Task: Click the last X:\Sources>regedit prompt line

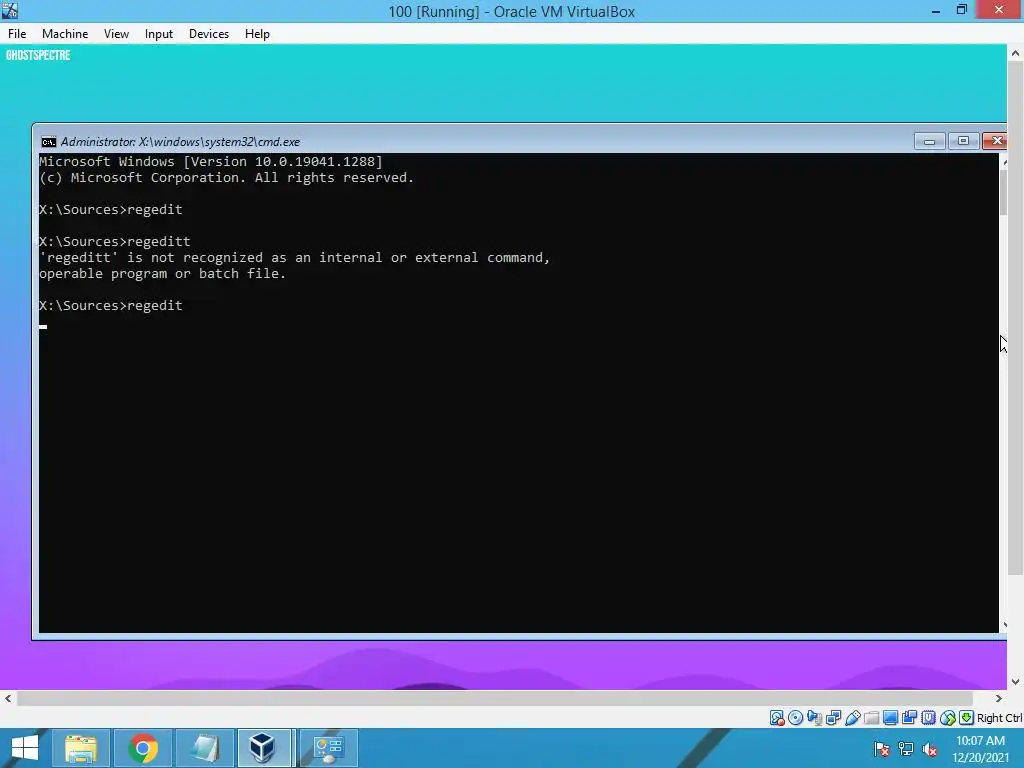Action: pyautogui.click(x=110, y=306)
